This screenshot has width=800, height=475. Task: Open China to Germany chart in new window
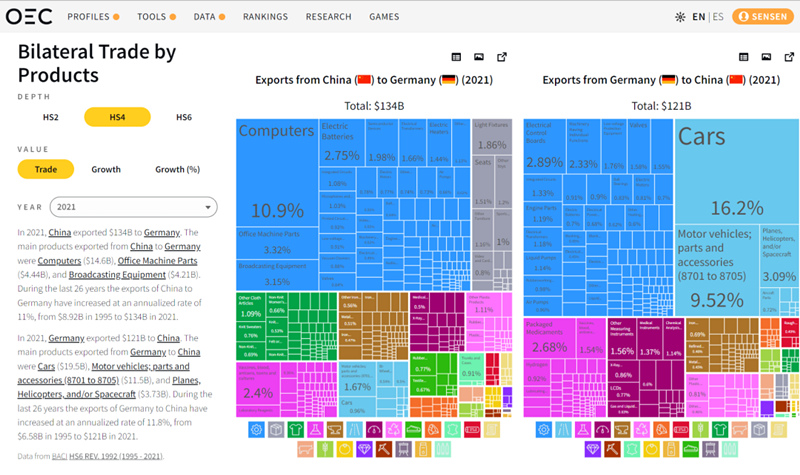pos(502,58)
